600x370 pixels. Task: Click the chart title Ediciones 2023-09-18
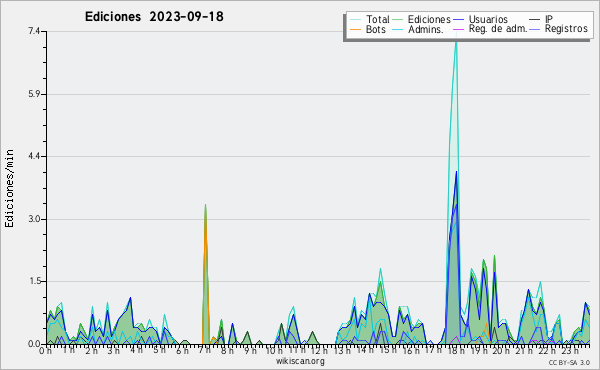(x=154, y=17)
